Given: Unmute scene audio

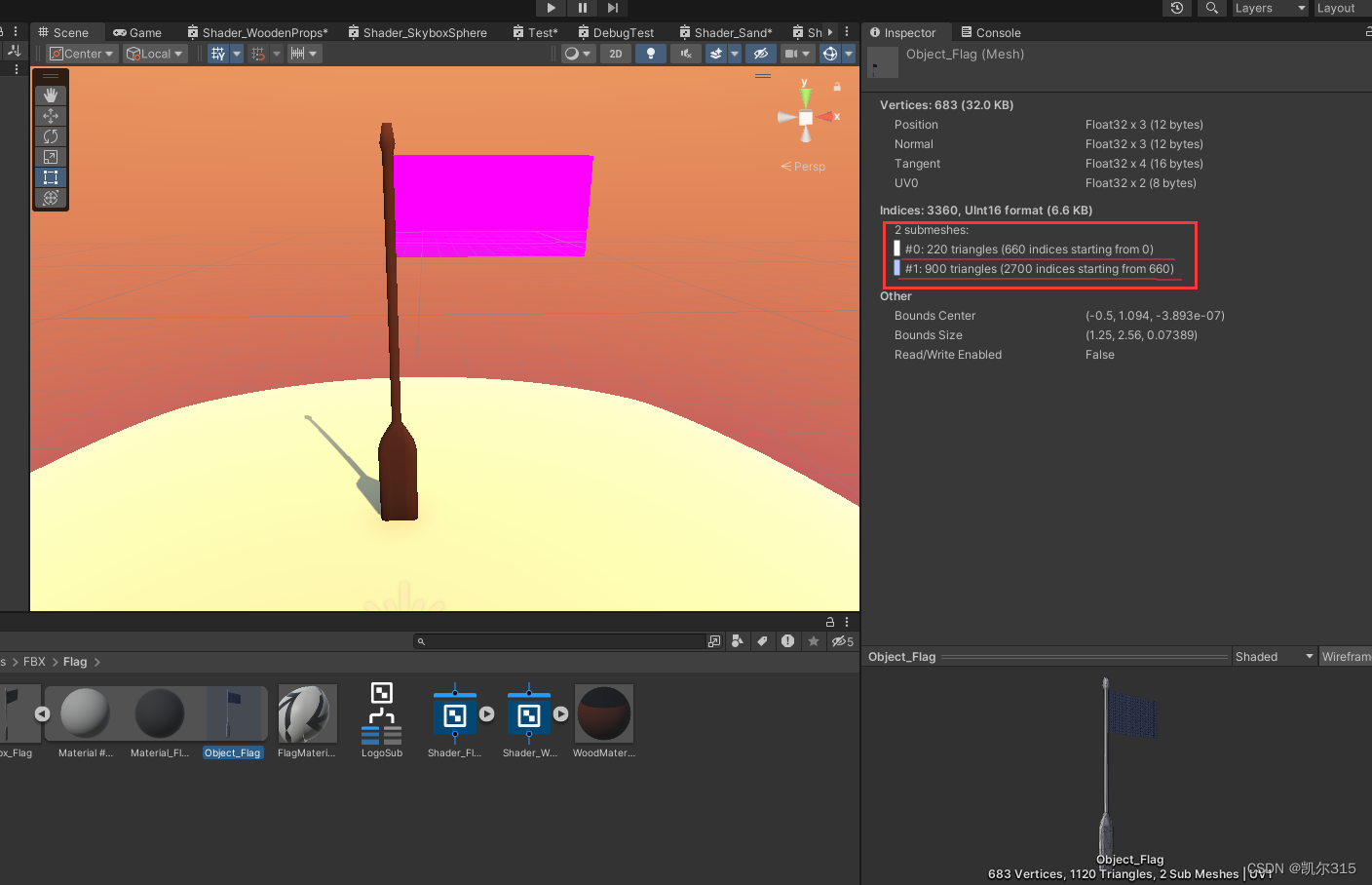Looking at the screenshot, I should point(685,54).
